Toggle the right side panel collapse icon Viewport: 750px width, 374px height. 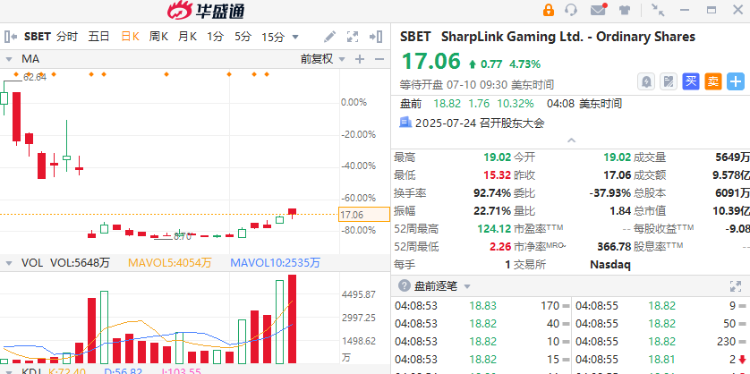(x=376, y=37)
